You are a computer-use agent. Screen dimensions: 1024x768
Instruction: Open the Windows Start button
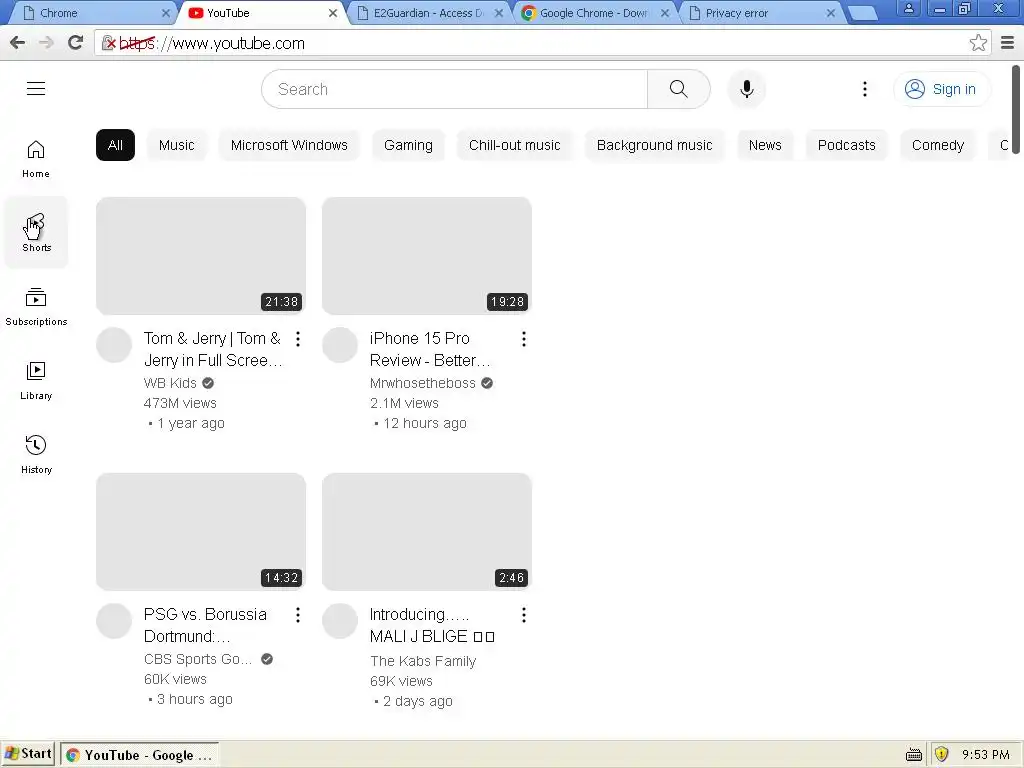pos(28,754)
